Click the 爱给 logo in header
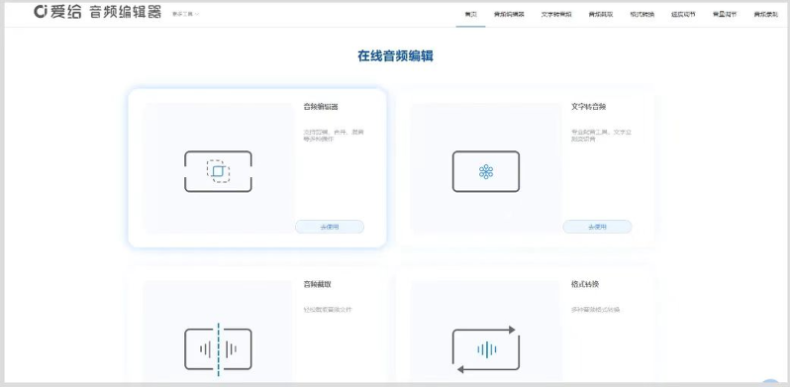790x387 pixels. (57, 12)
